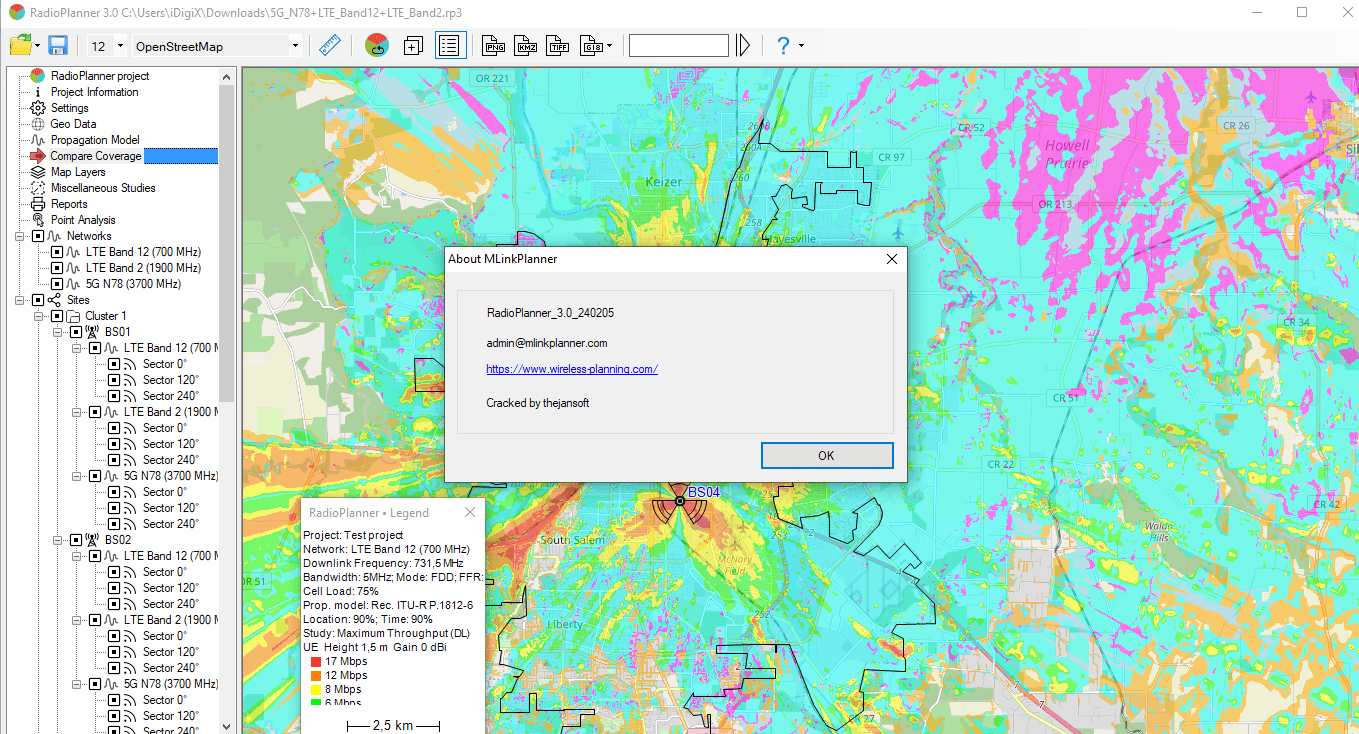The image size is (1359, 734).
Task: Toggle Sector 0° checkbox under BS01 LTE Band 12
Action: click(x=114, y=364)
